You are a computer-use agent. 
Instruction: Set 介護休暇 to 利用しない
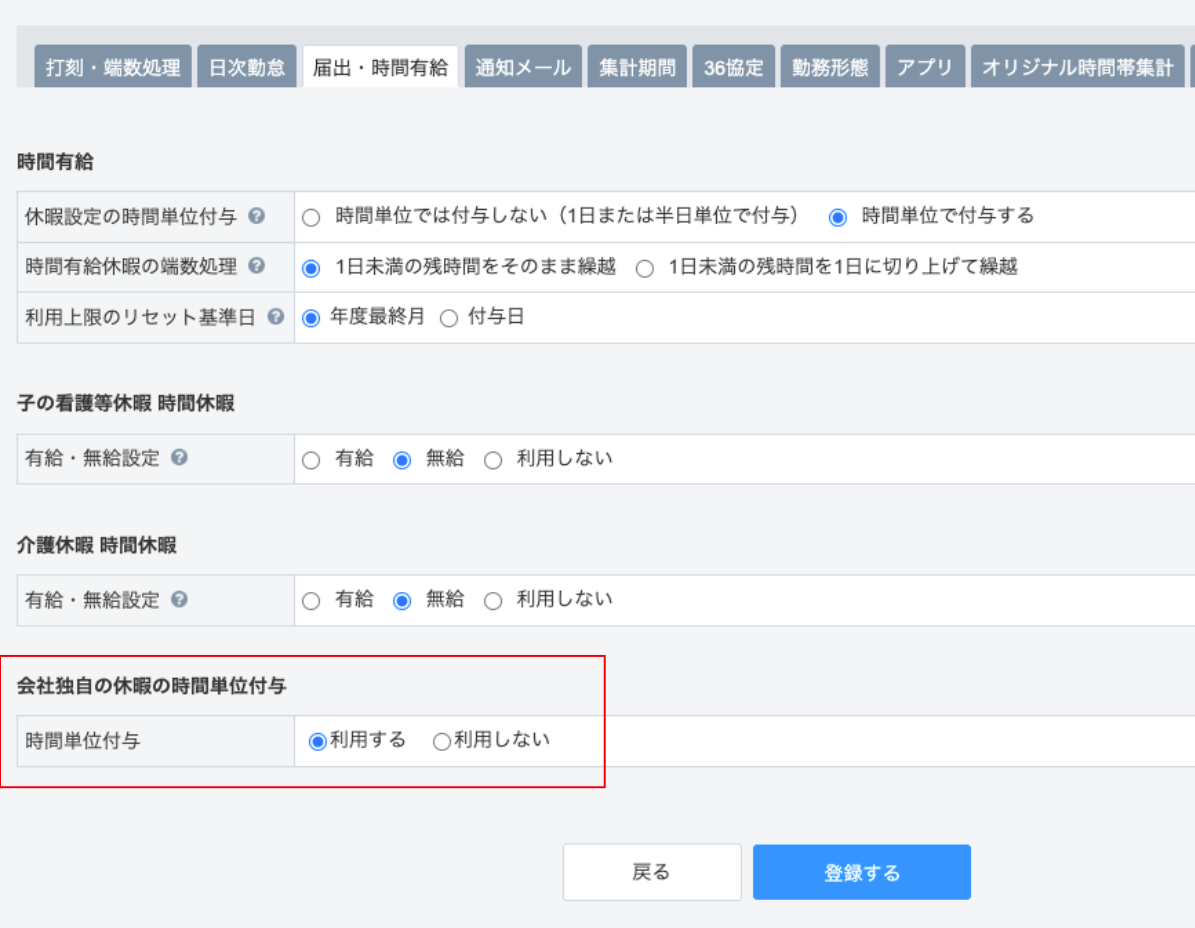click(492, 601)
